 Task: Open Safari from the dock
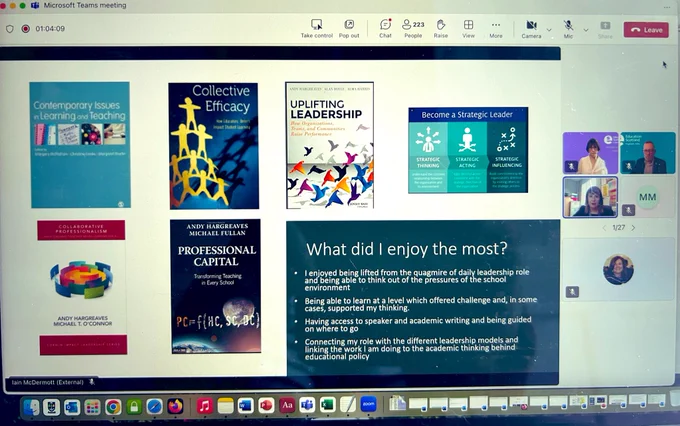coord(154,406)
